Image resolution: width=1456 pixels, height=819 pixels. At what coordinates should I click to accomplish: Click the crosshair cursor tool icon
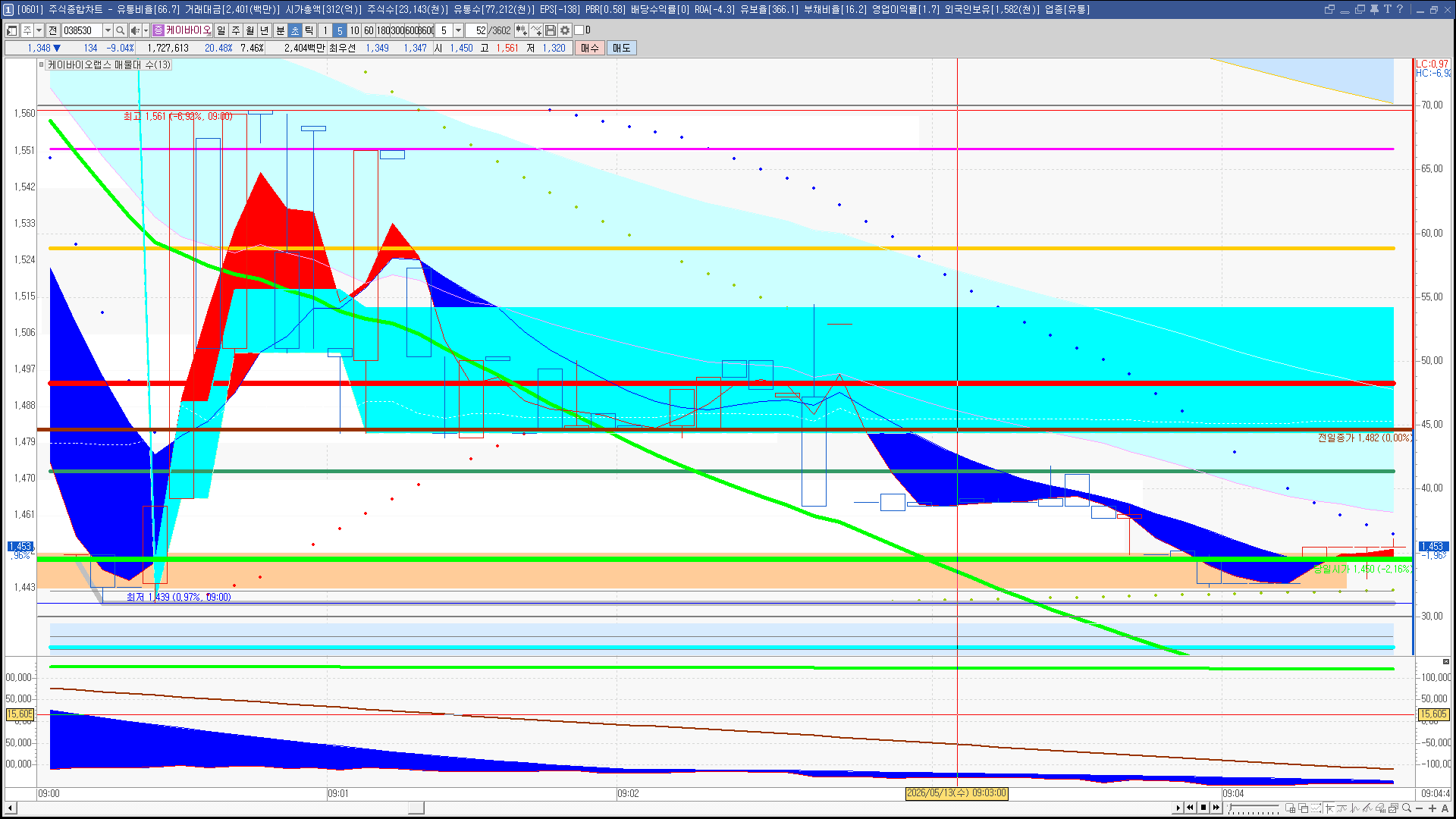tap(1329, 808)
